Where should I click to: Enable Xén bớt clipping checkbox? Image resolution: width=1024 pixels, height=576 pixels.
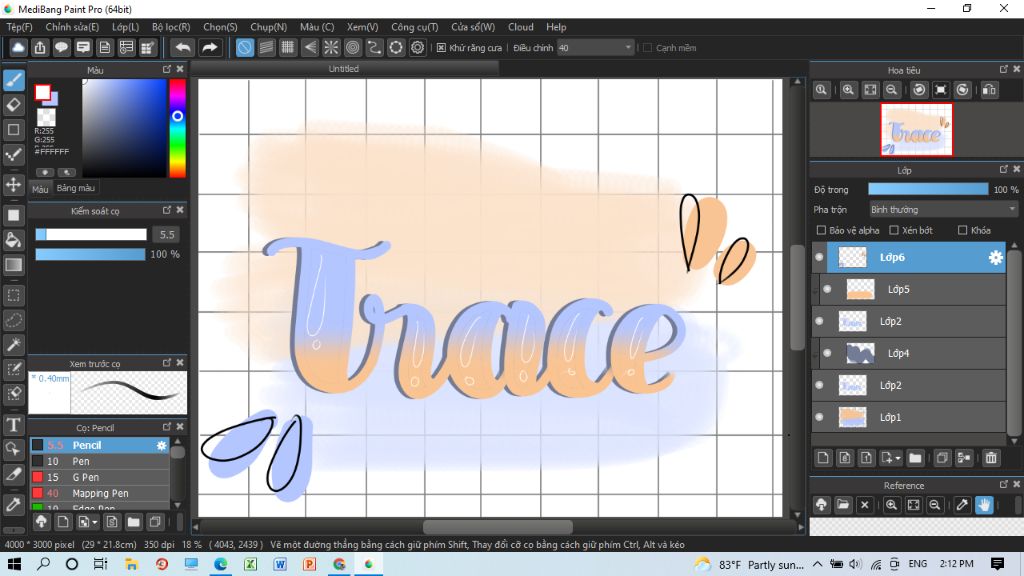point(894,231)
